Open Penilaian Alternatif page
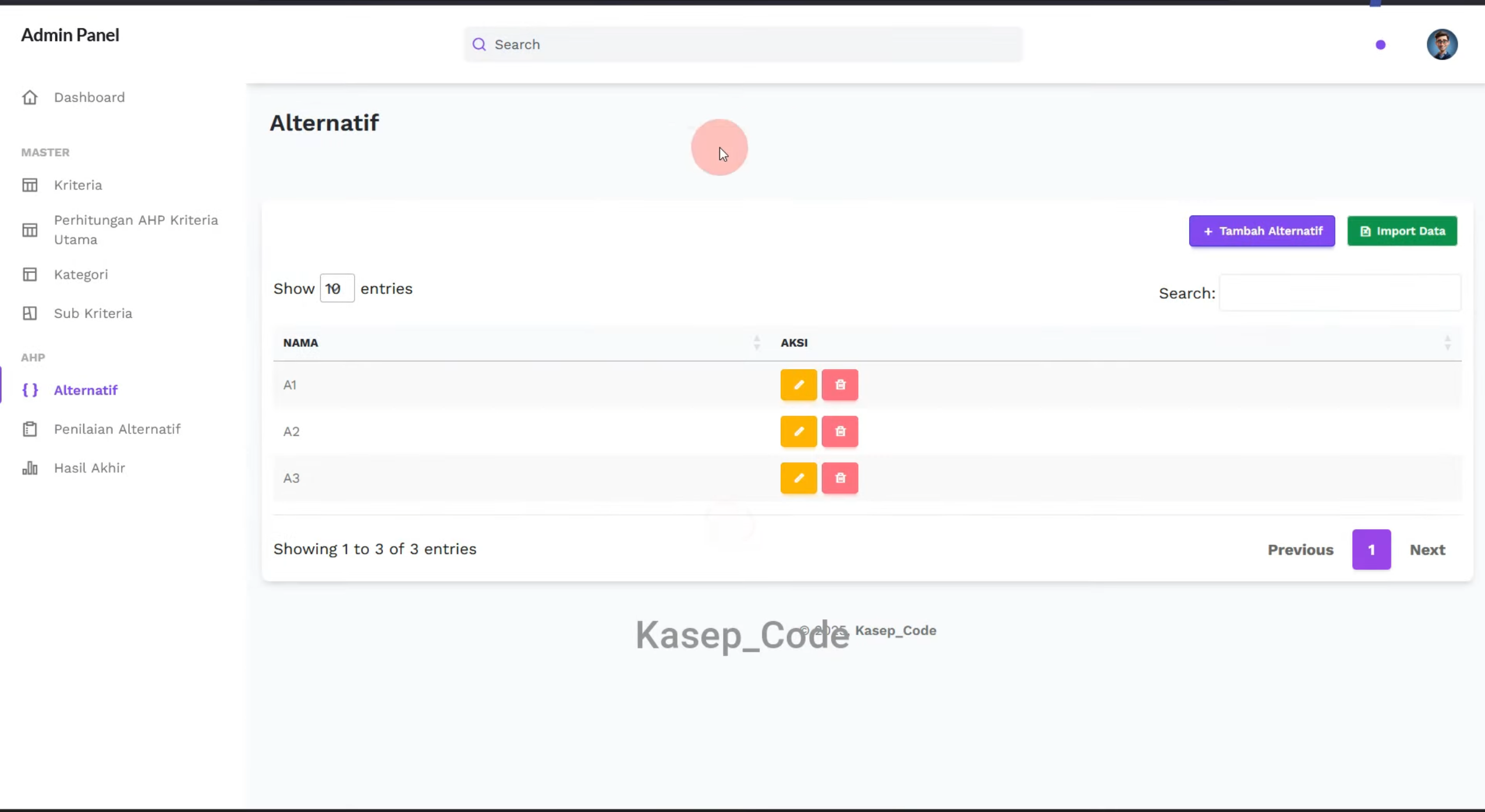This screenshot has height=812, width=1485. (x=117, y=429)
